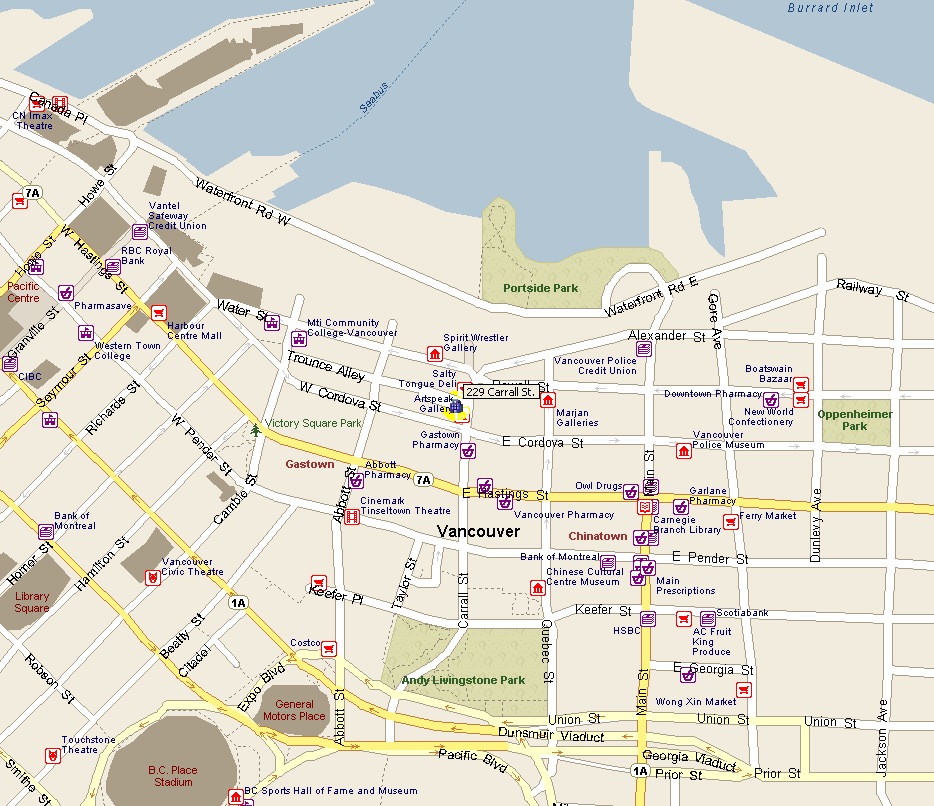The image size is (934, 806).
Task: Click the Touchstone Theatre mask icon
Action: (53, 756)
